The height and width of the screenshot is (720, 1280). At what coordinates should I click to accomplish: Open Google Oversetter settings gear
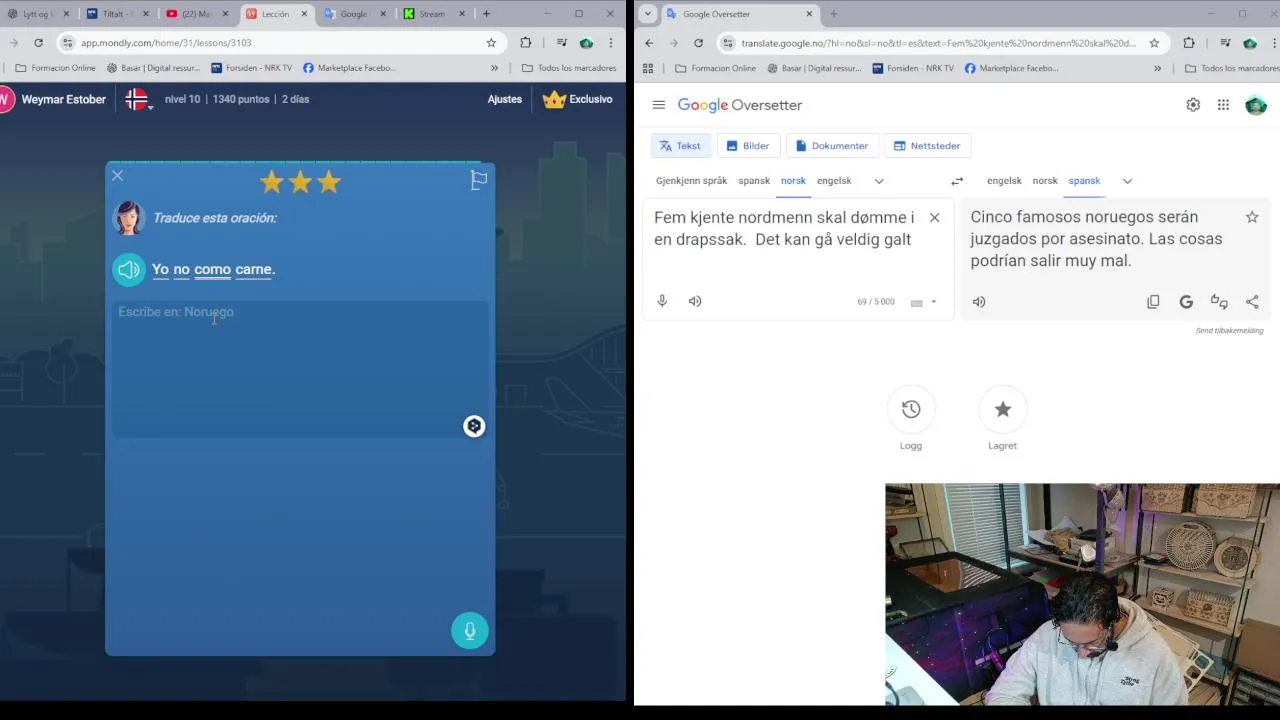coord(1193,105)
